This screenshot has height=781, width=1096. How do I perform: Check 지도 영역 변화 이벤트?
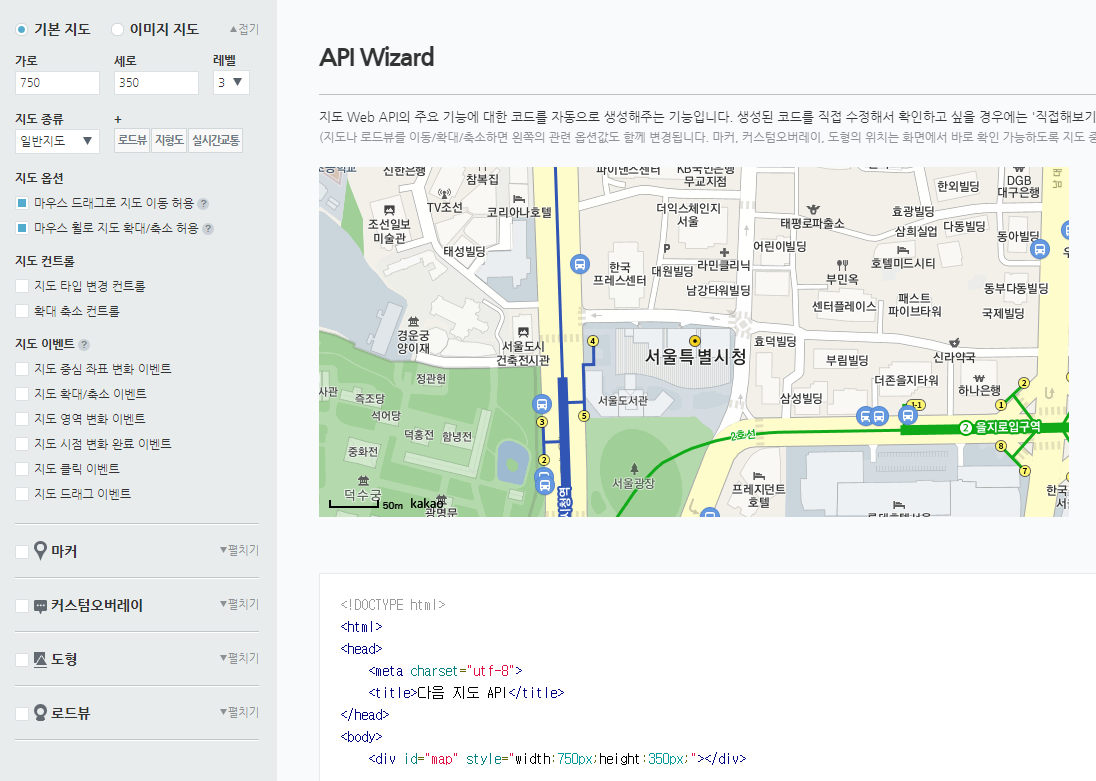click(22, 419)
